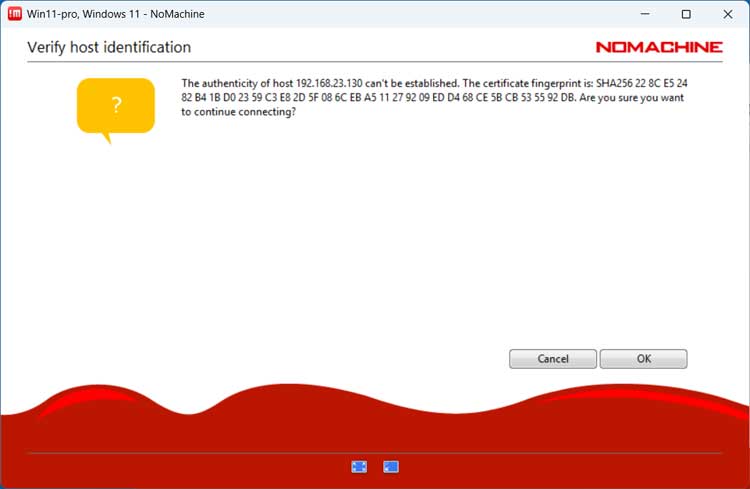Click the NoMachine app icon in title bar

tap(14, 14)
